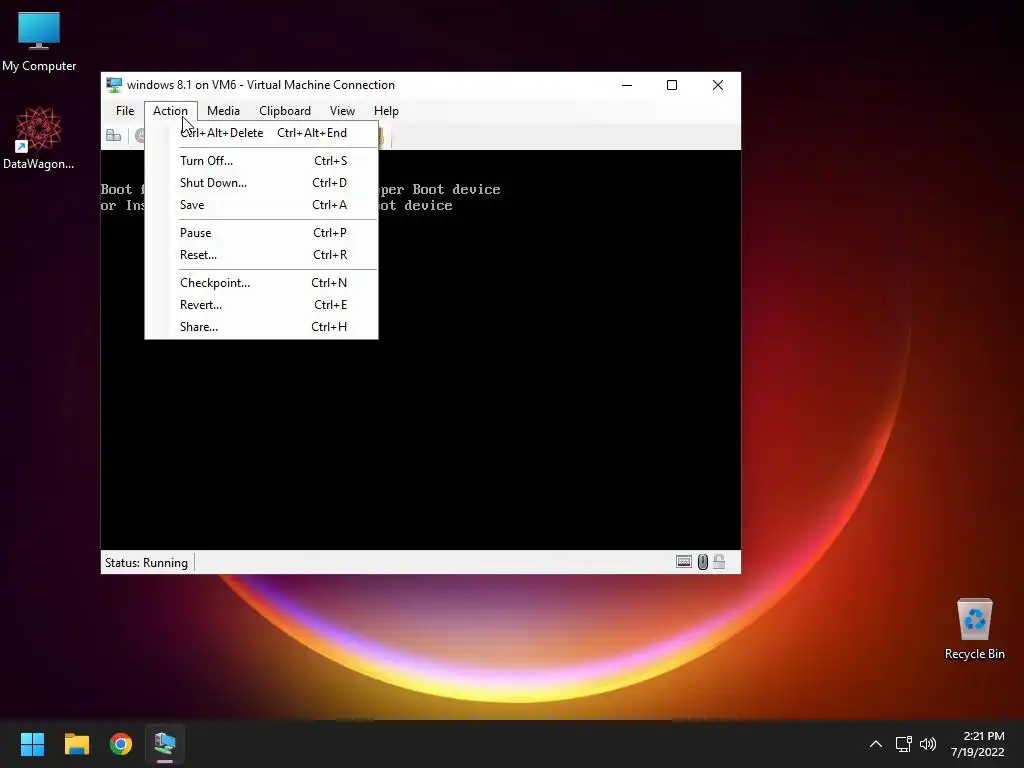Image resolution: width=1024 pixels, height=768 pixels.
Task: Open the View menu
Action: [x=342, y=111]
